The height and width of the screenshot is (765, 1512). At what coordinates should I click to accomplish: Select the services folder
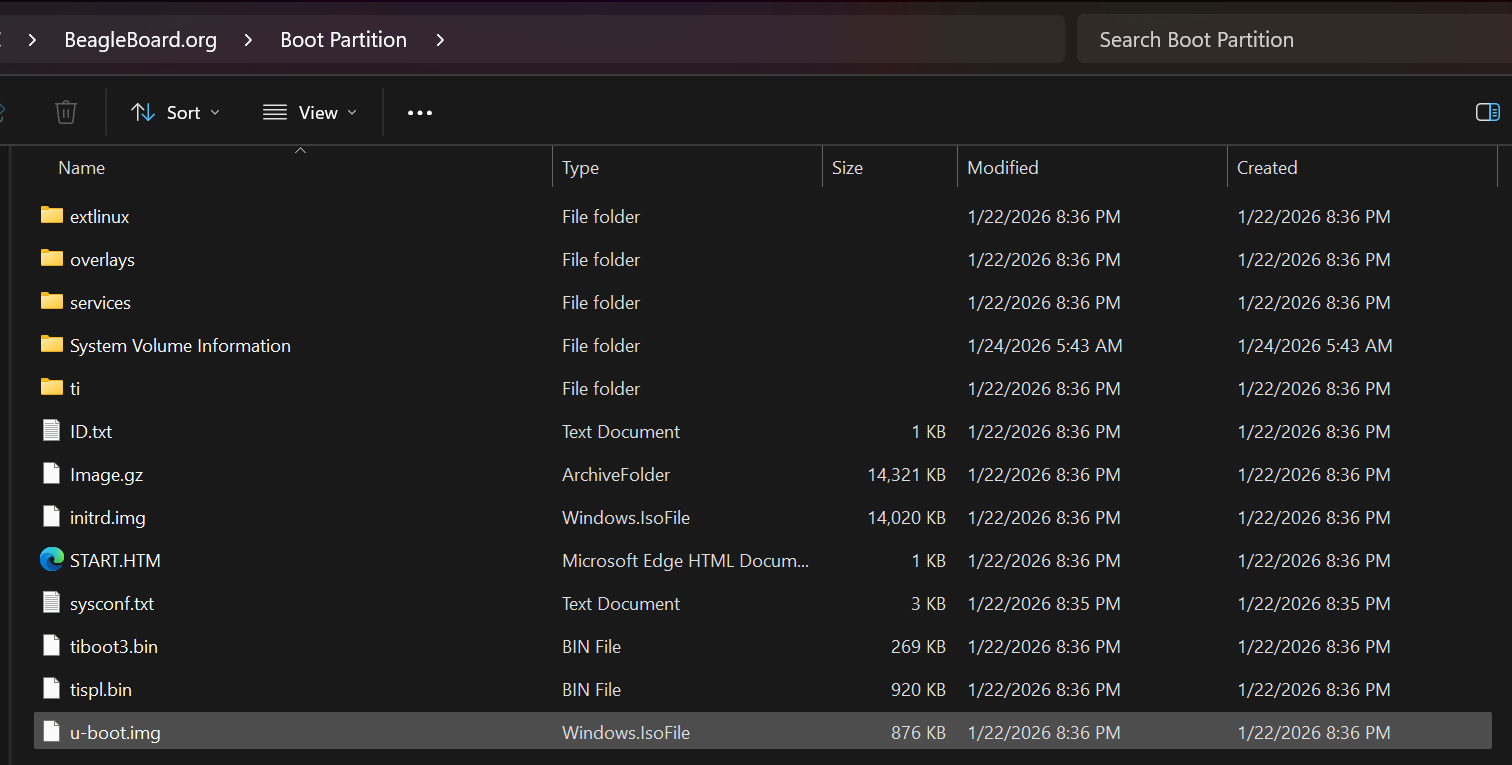pos(100,302)
